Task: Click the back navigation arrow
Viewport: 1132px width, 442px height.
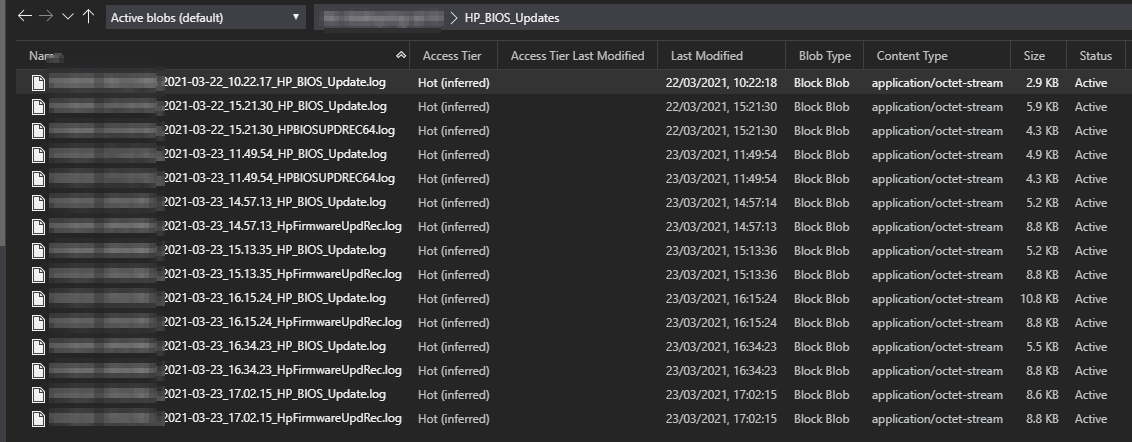Action: pyautogui.click(x=25, y=17)
